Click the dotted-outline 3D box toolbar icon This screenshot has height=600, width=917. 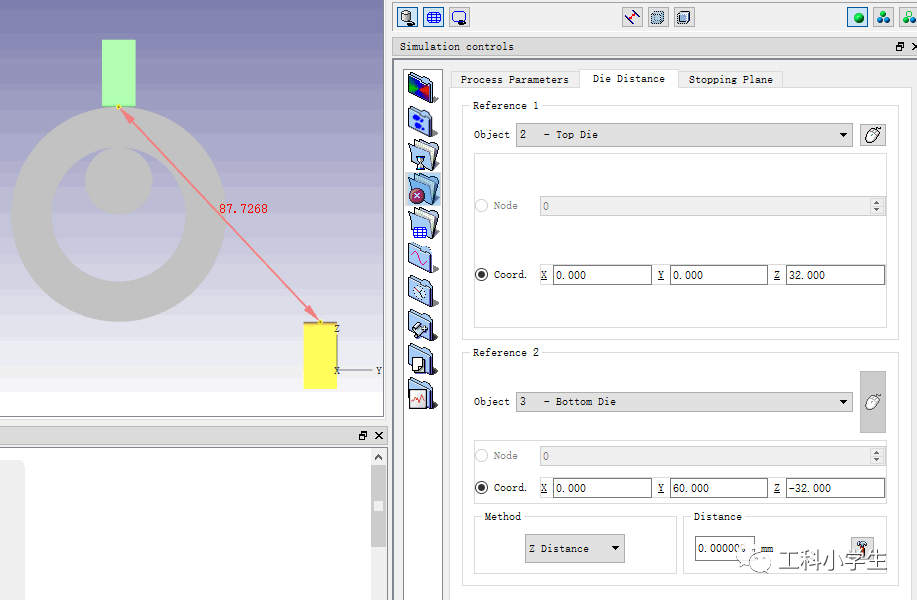(684, 17)
